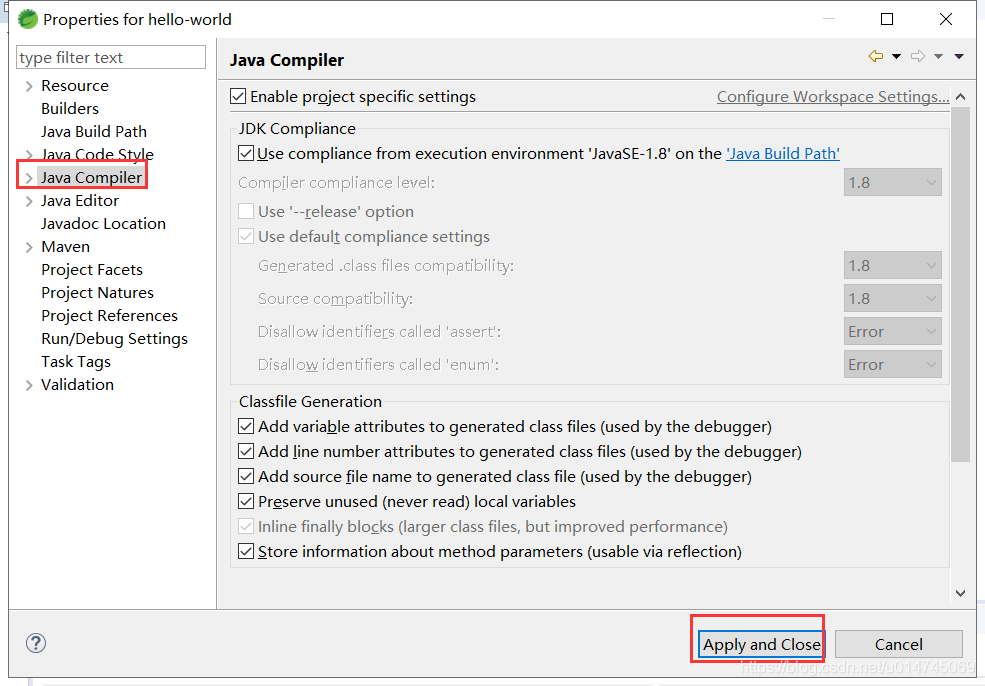Open Source compatibility dropdown
The image size is (985, 686).
coord(892,298)
